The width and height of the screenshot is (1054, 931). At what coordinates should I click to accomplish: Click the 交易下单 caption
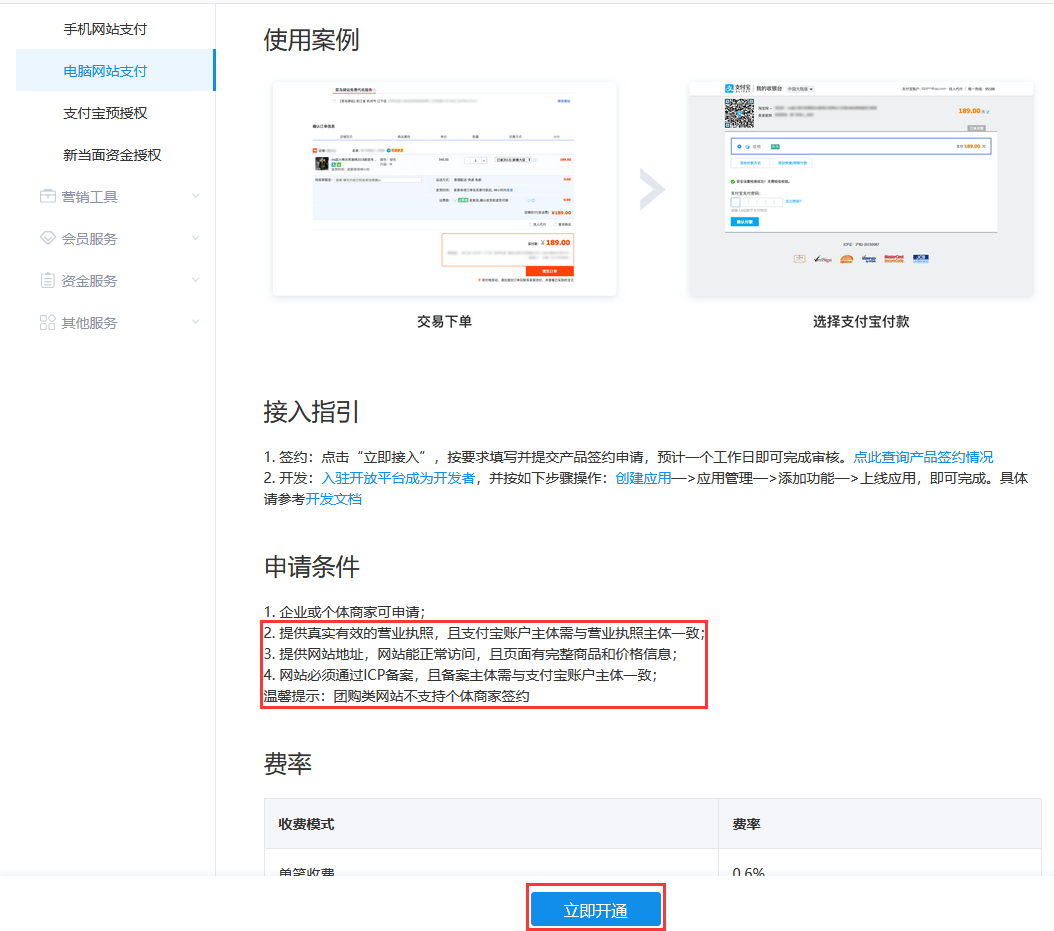click(x=444, y=321)
